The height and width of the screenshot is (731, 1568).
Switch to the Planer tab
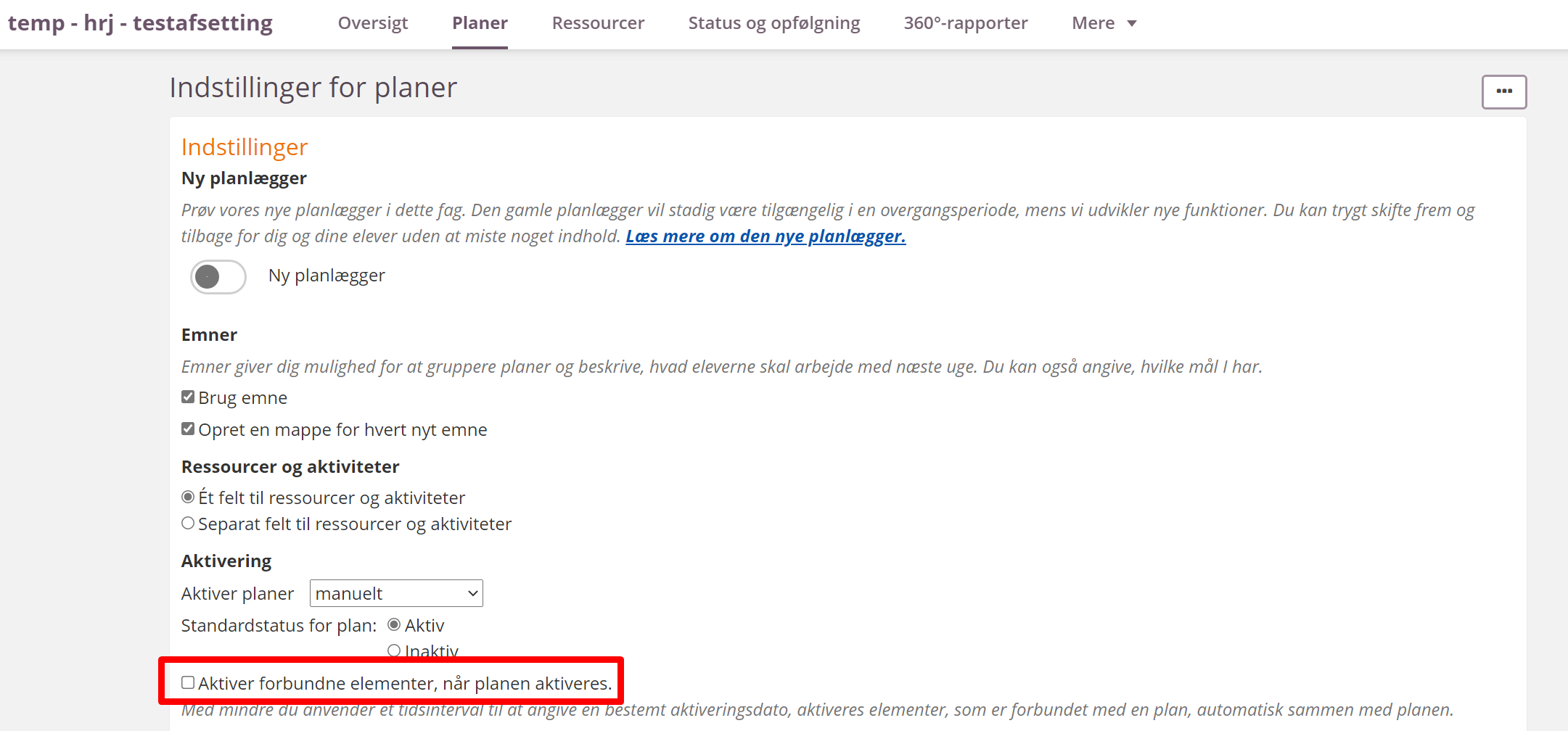480,23
